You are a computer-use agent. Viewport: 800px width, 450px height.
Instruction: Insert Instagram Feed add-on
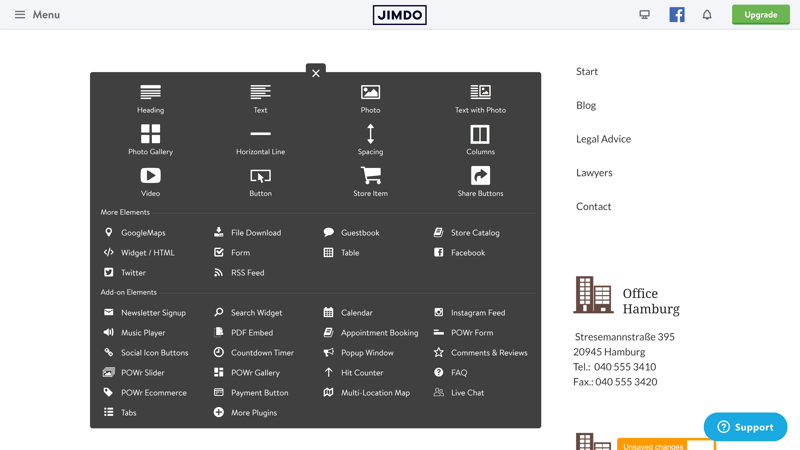coord(469,312)
